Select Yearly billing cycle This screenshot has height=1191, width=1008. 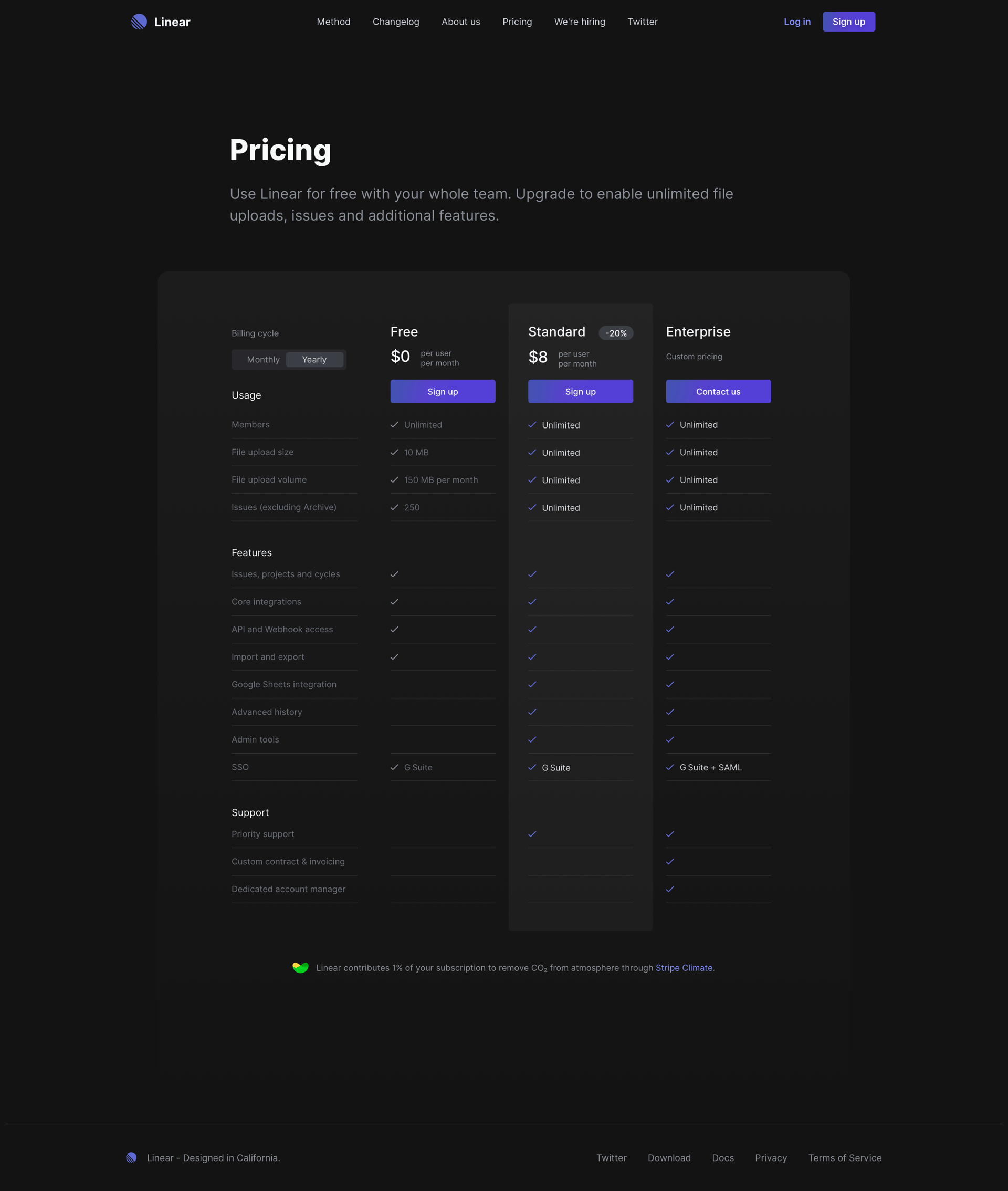(314, 360)
